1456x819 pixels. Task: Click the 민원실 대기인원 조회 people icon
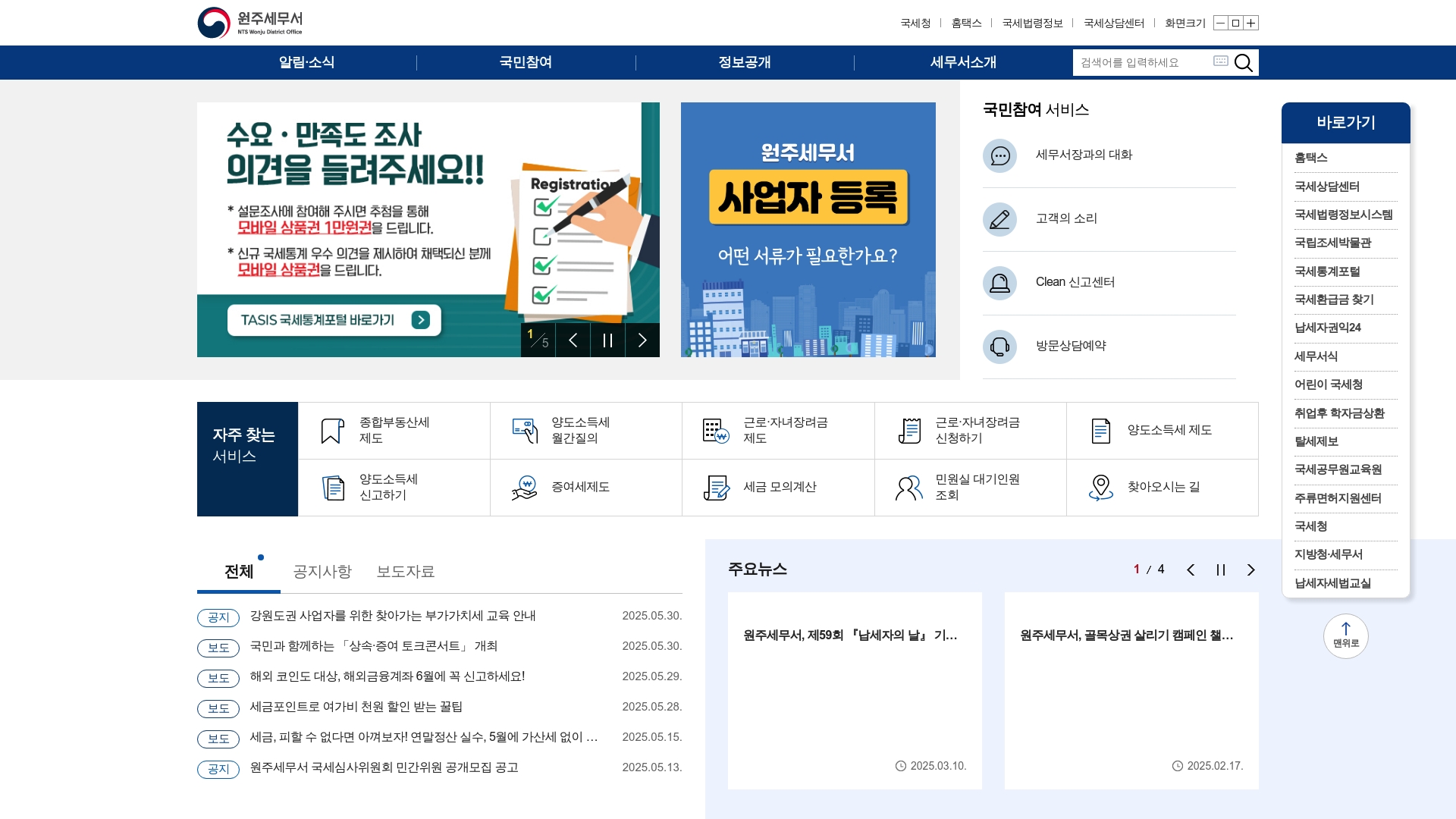[x=909, y=488]
